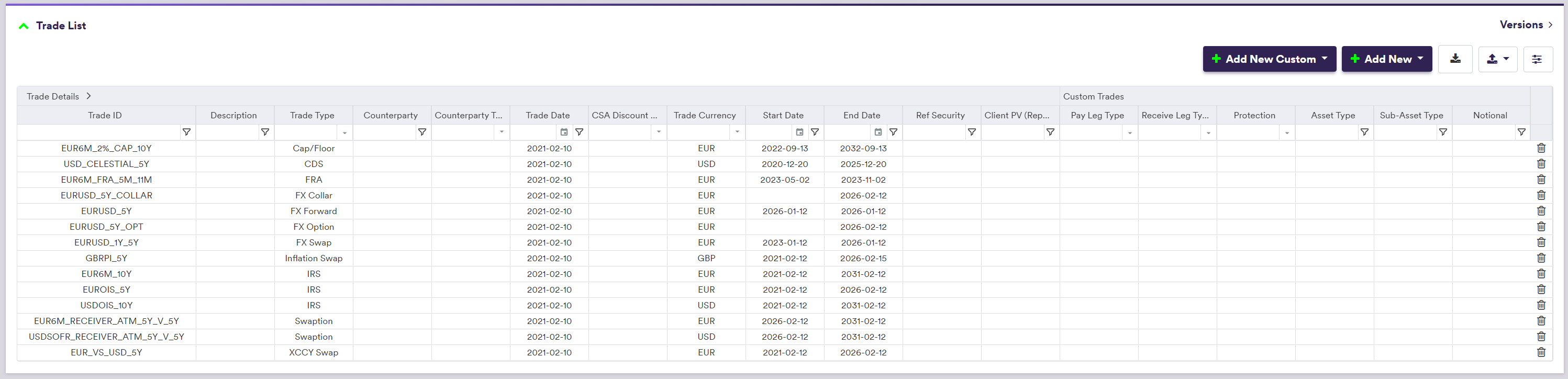Open the Add New Custom dropdown
Viewport: 1568px width, 379px height.
pos(1269,59)
